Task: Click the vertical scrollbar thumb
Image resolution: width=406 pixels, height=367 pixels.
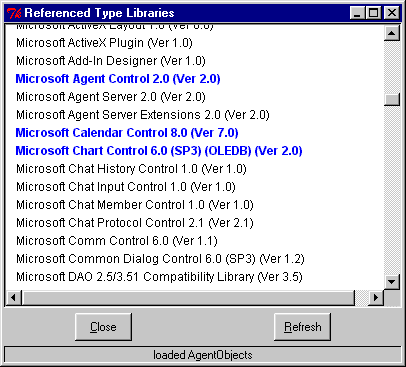Action: [392, 99]
